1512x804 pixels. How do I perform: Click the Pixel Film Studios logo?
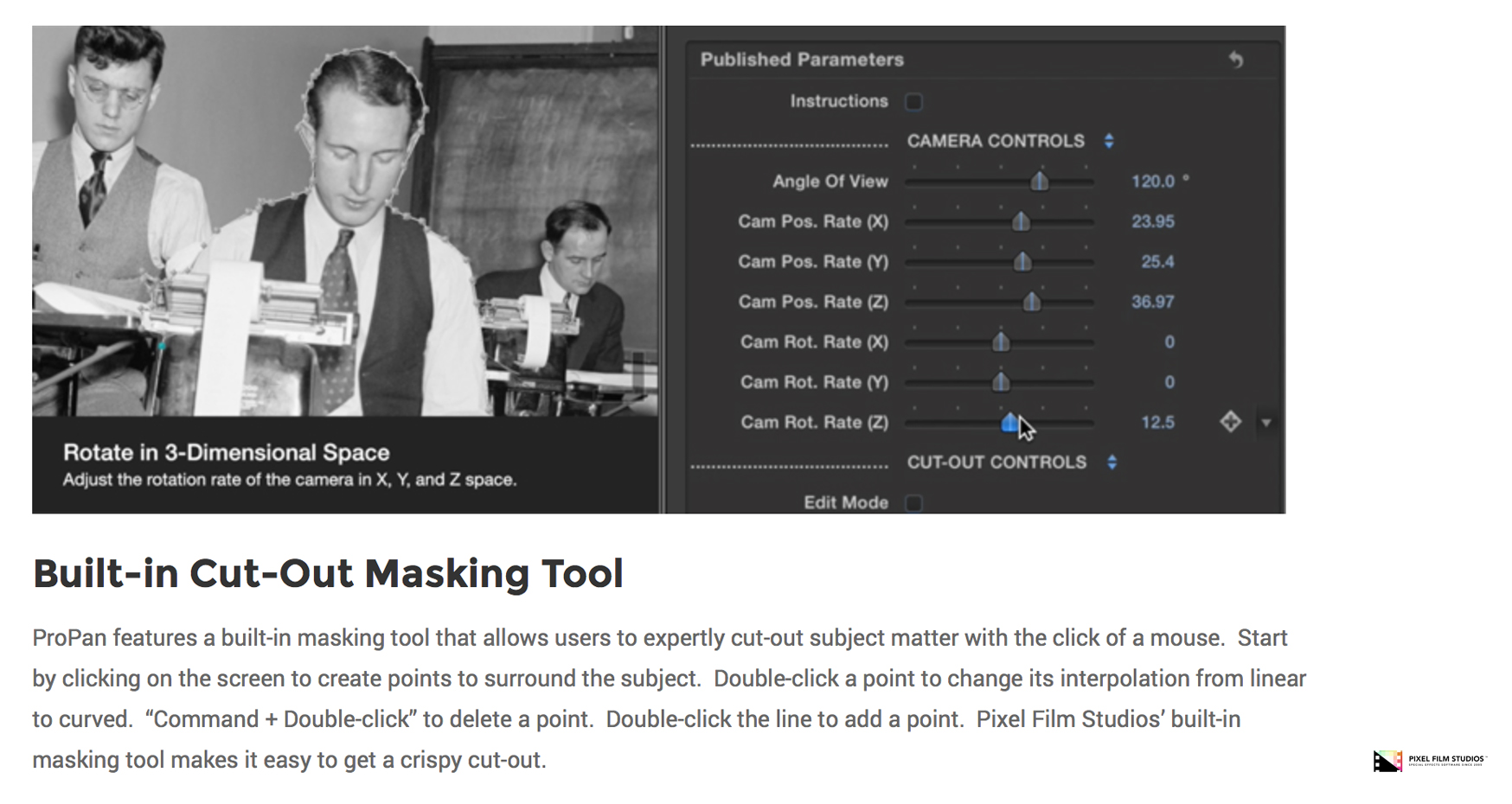pyautogui.click(x=1429, y=760)
